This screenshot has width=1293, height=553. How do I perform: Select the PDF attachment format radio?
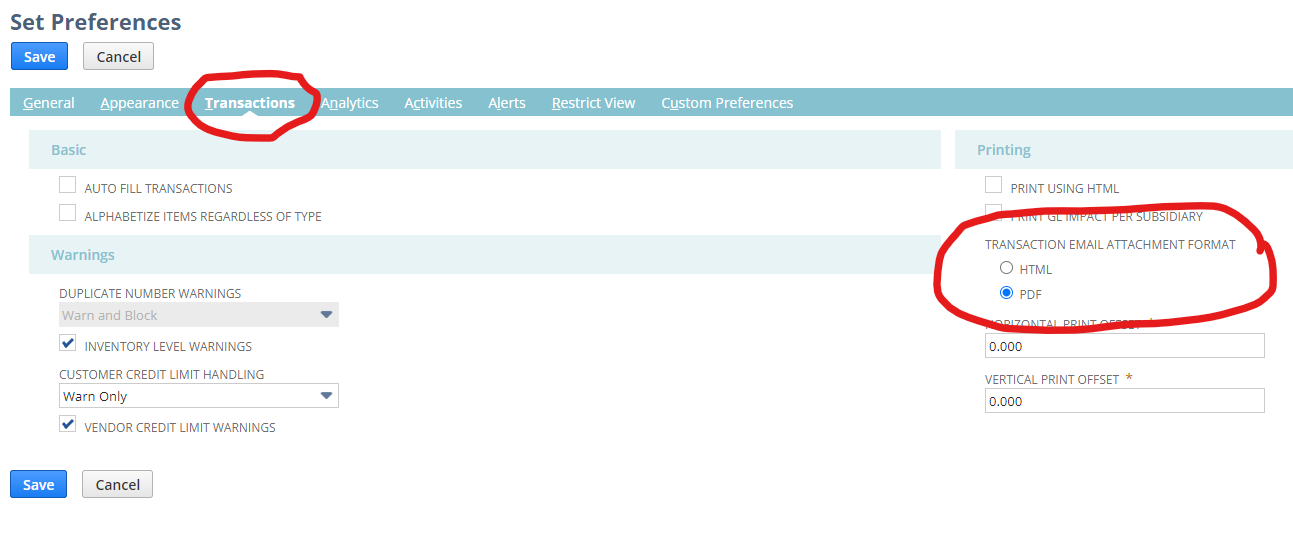(x=1007, y=293)
